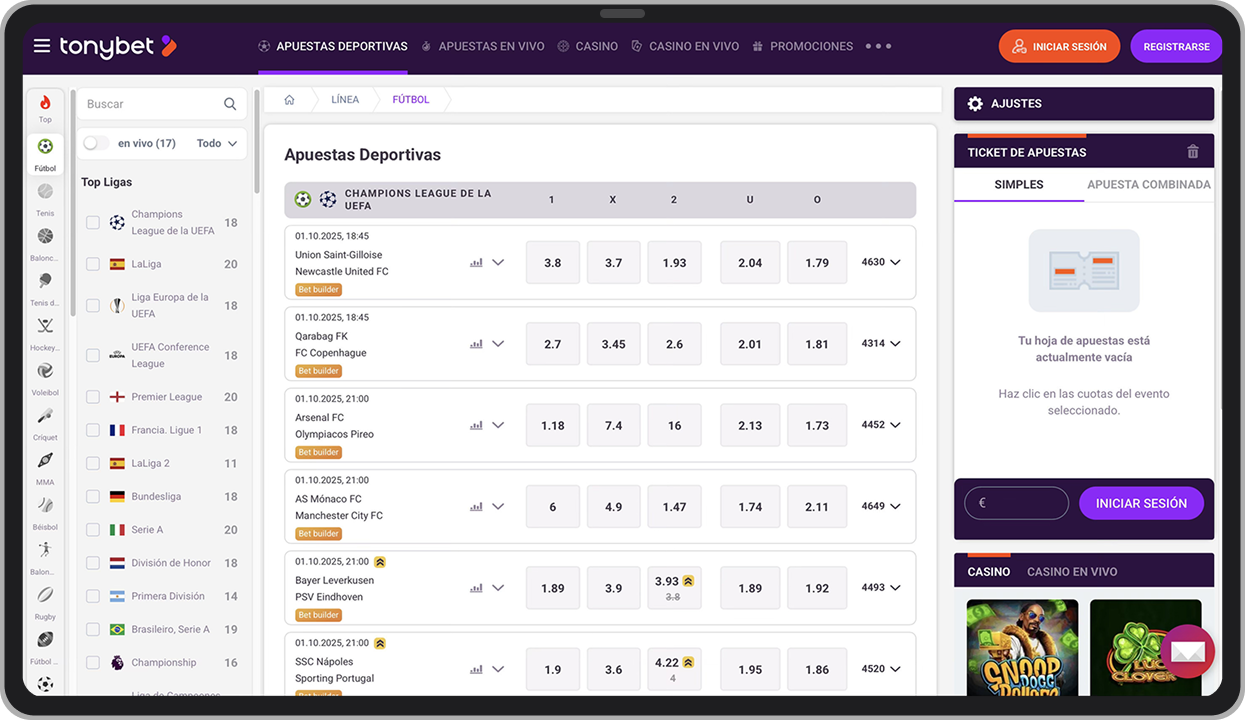Screen dimensions: 1245x720
Task: Open the Promociones nav tab
Action: point(802,46)
